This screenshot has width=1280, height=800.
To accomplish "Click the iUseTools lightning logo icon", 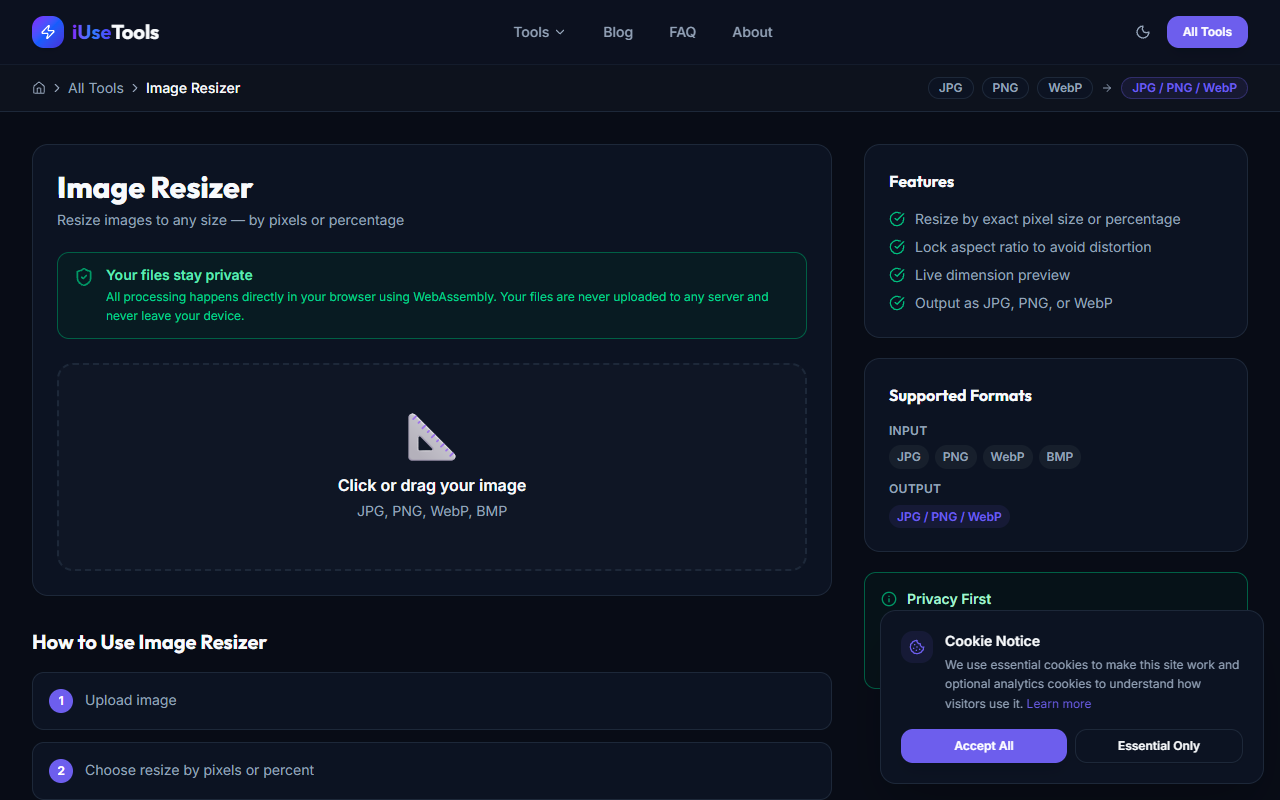I will pos(47,31).
